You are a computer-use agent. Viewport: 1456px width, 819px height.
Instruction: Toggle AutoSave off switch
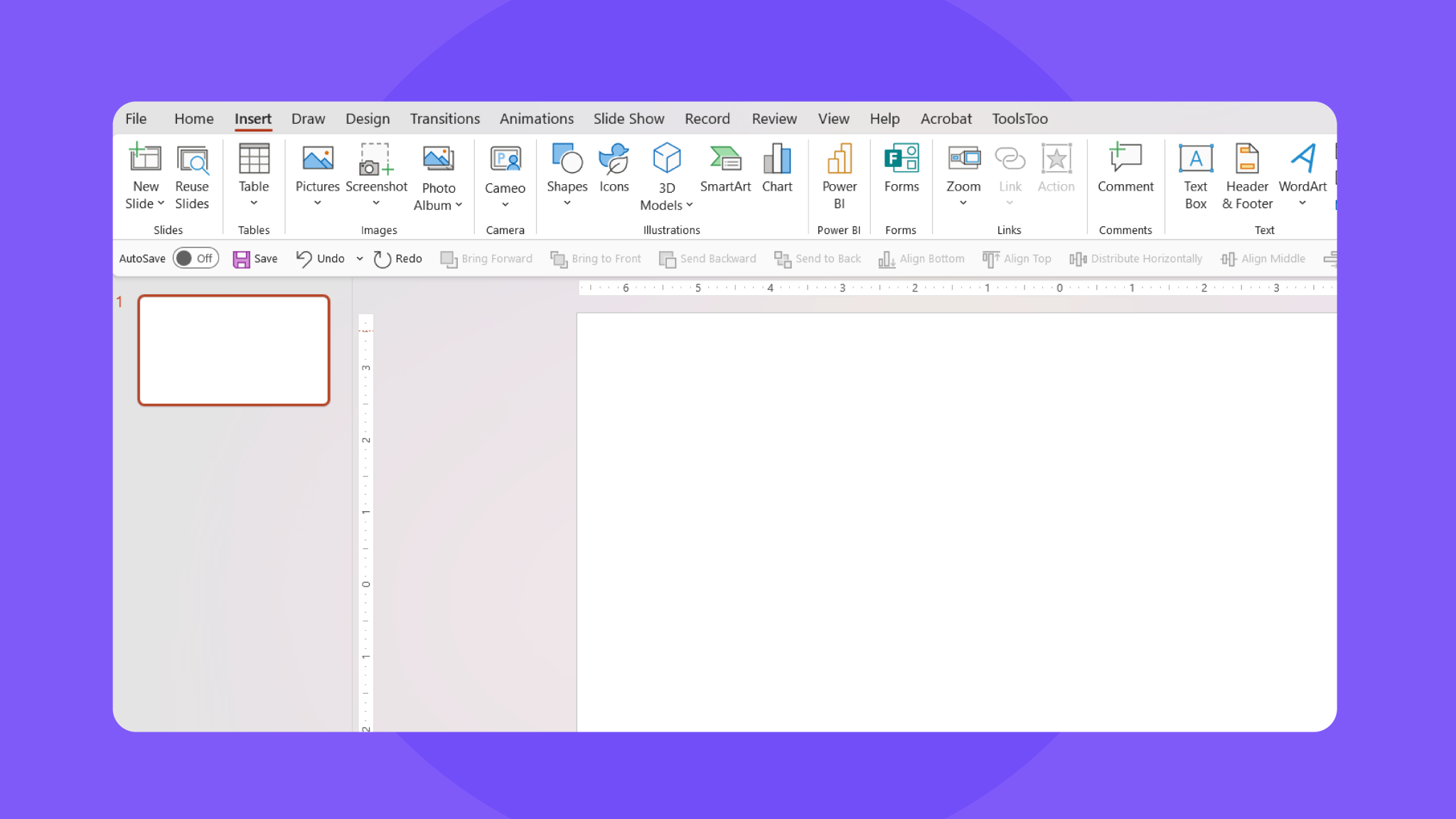tap(196, 258)
